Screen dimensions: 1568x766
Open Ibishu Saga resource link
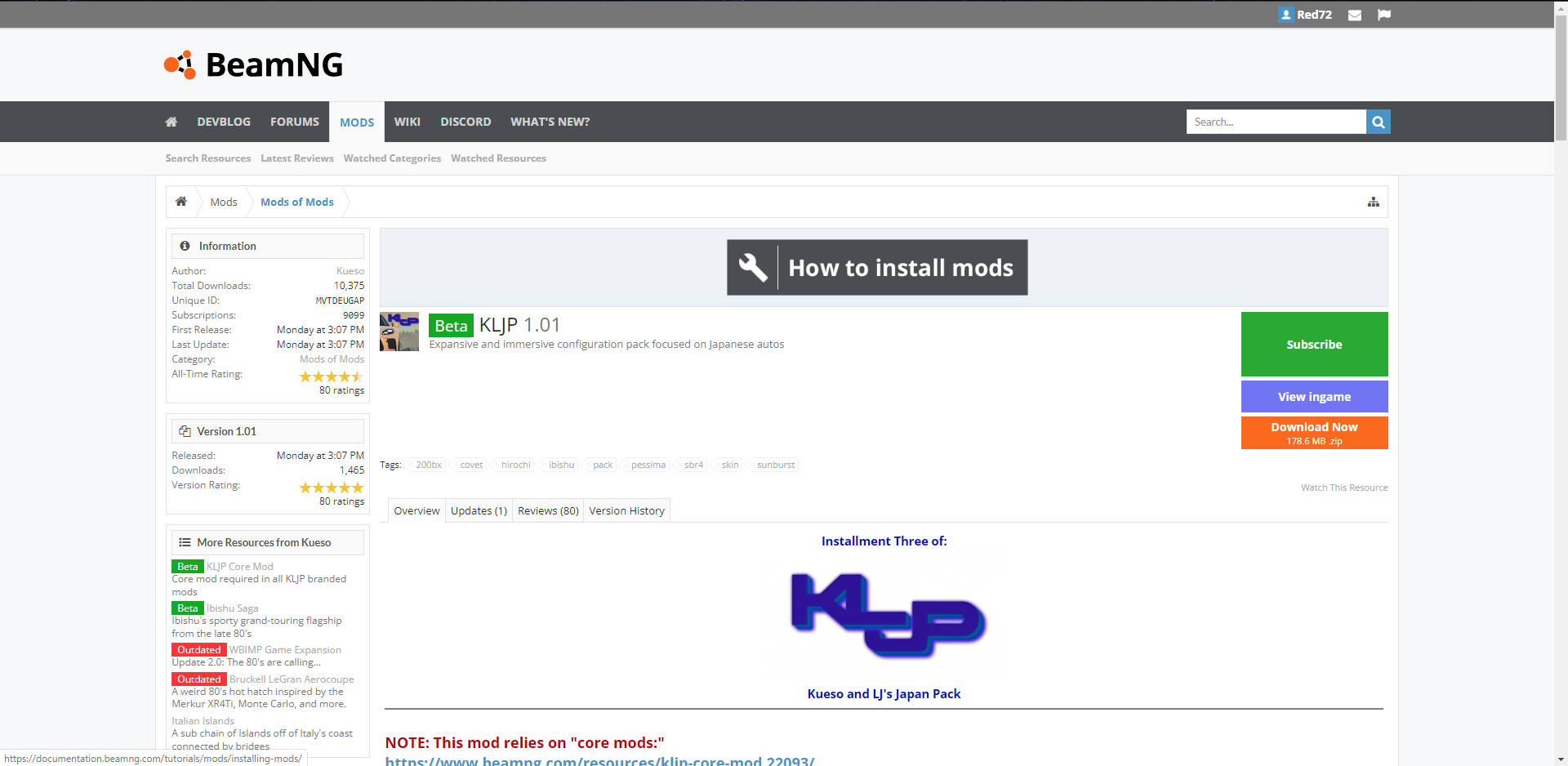click(233, 608)
